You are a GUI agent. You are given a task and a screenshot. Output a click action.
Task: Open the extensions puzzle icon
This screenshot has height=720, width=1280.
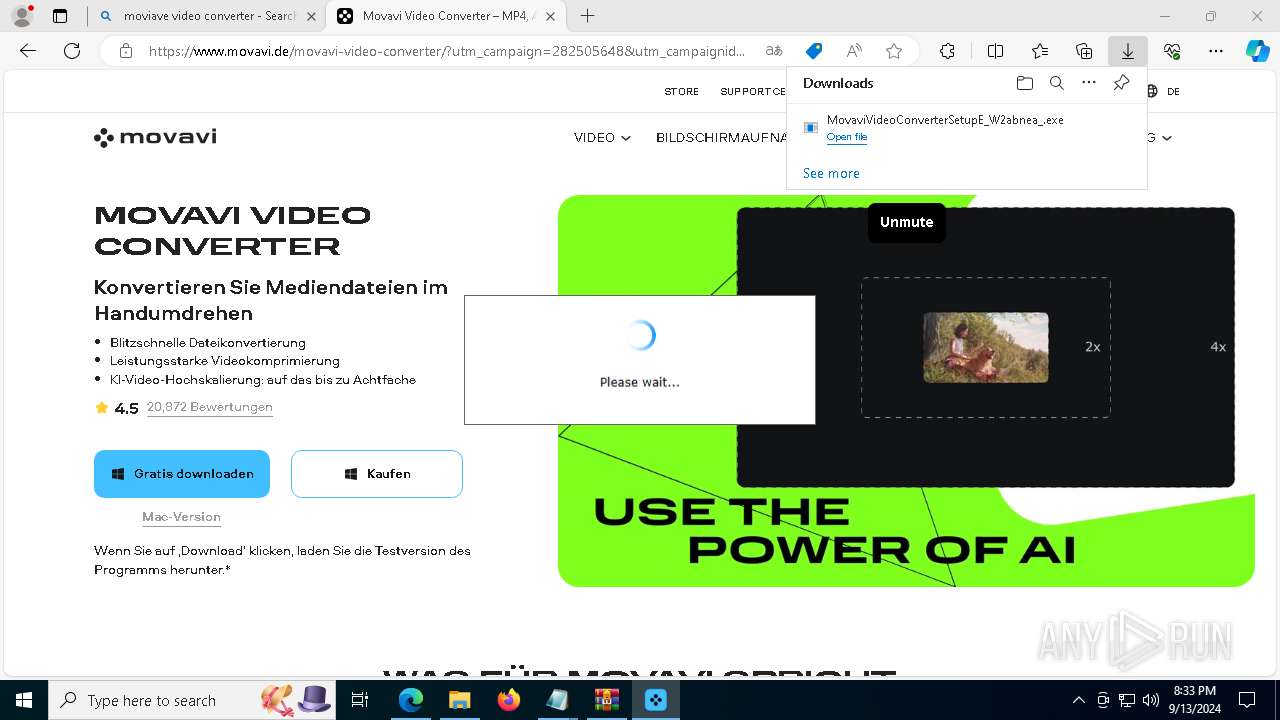947,51
